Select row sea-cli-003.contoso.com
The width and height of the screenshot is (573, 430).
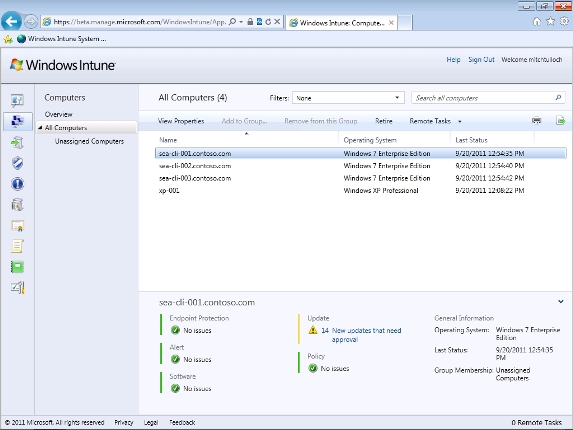(x=361, y=178)
